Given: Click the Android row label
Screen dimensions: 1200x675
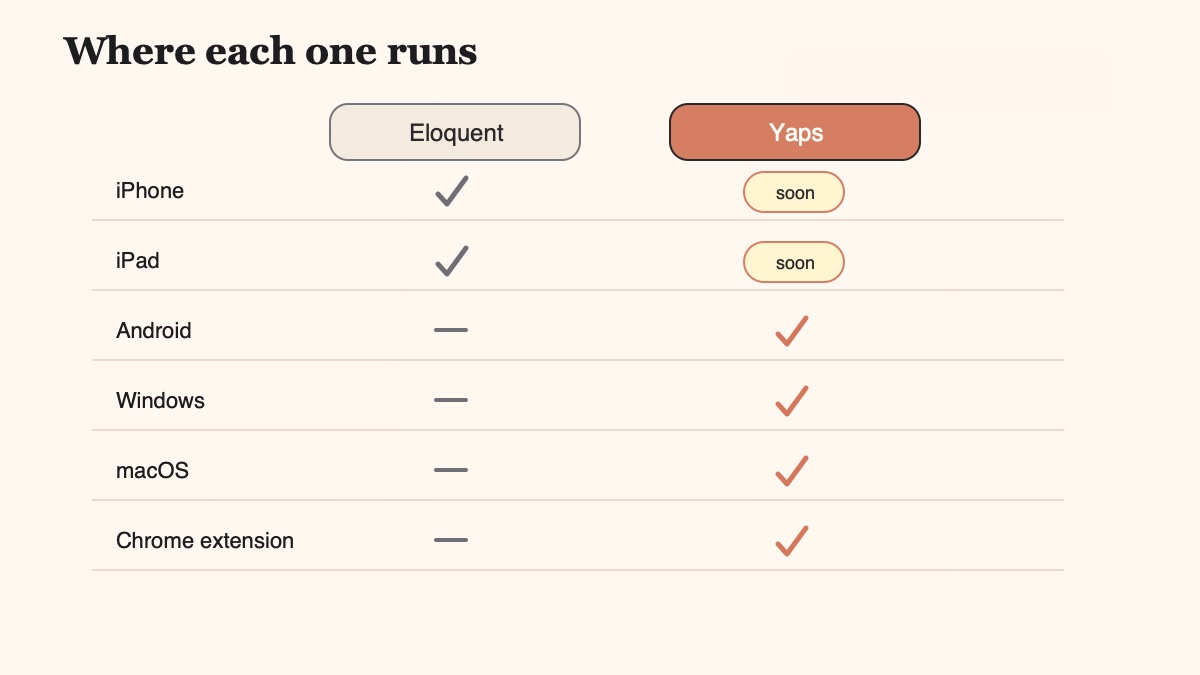Looking at the screenshot, I should (154, 330).
